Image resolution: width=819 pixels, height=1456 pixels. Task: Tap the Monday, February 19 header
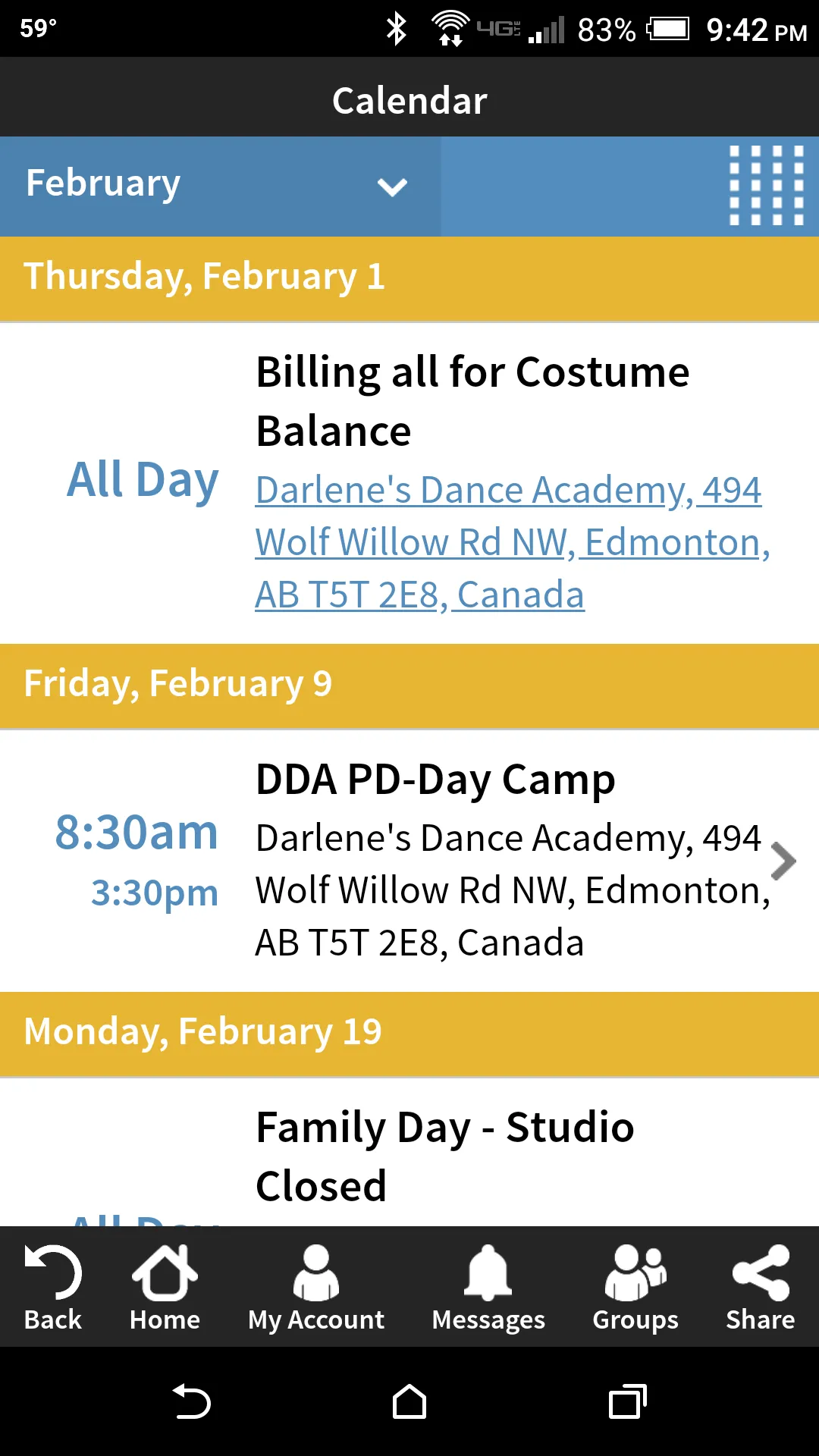[x=409, y=1034]
